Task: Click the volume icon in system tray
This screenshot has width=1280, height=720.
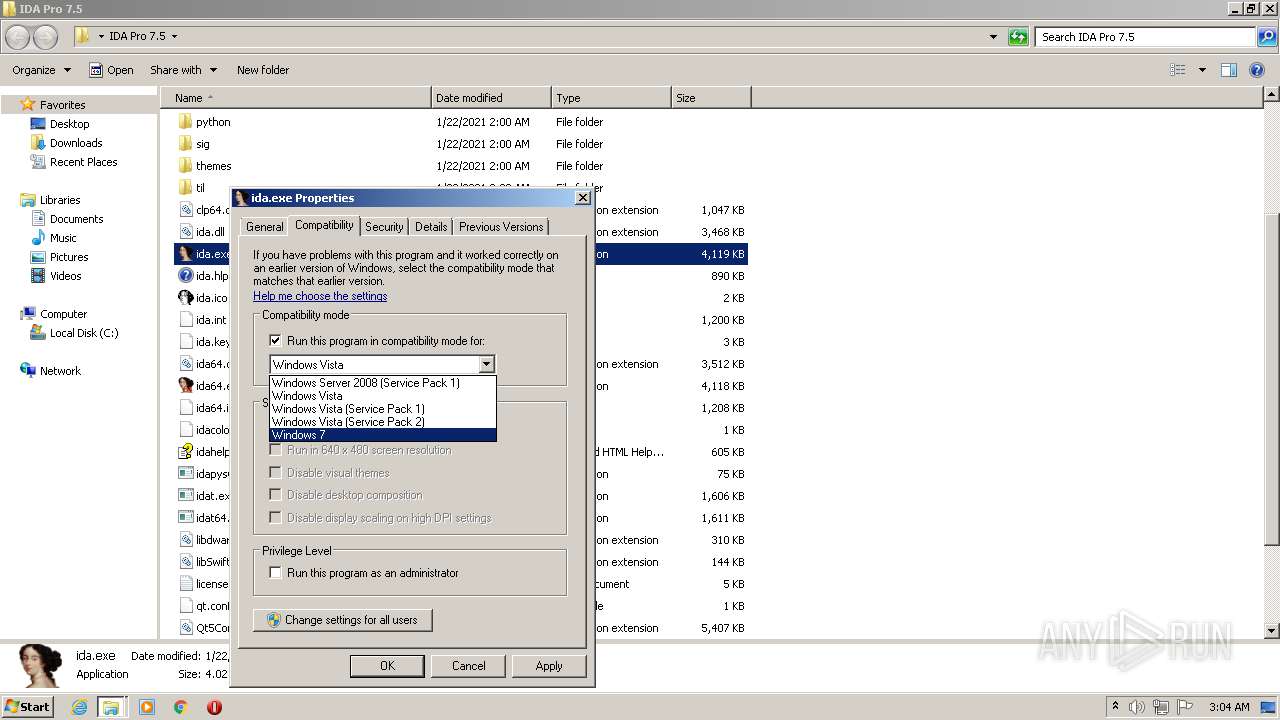Action: 1139,707
